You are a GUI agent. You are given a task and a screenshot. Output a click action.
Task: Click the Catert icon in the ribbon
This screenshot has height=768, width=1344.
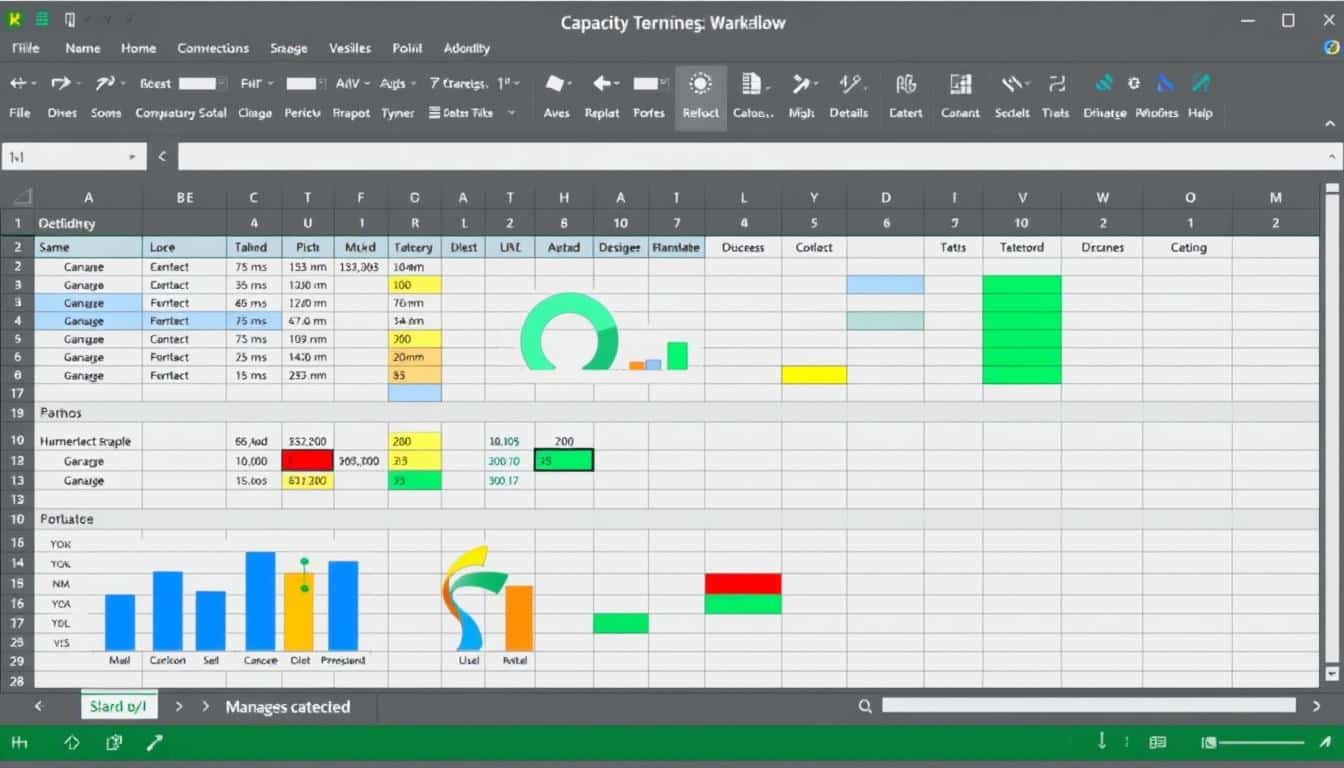(x=906, y=84)
